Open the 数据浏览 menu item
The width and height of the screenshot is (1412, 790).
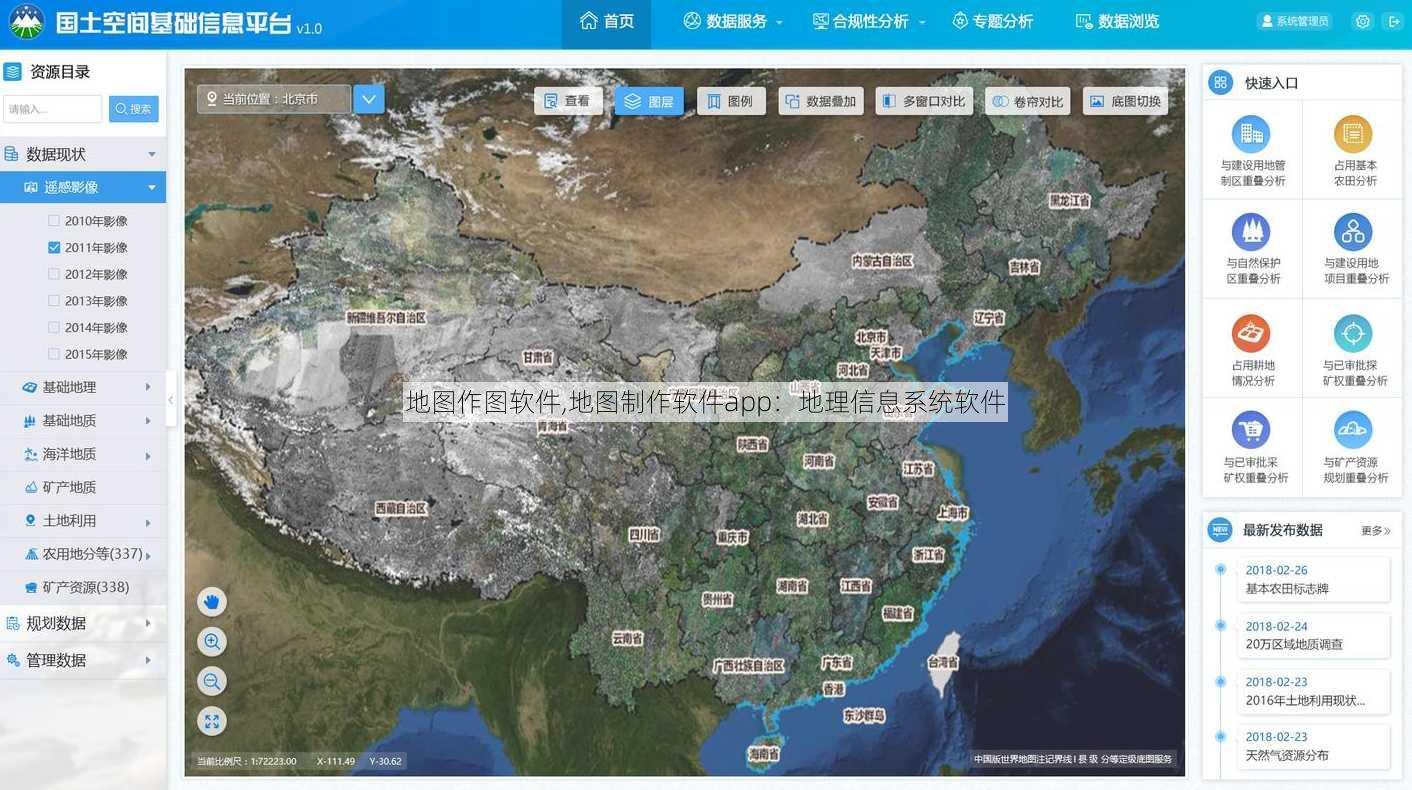tap(1117, 21)
